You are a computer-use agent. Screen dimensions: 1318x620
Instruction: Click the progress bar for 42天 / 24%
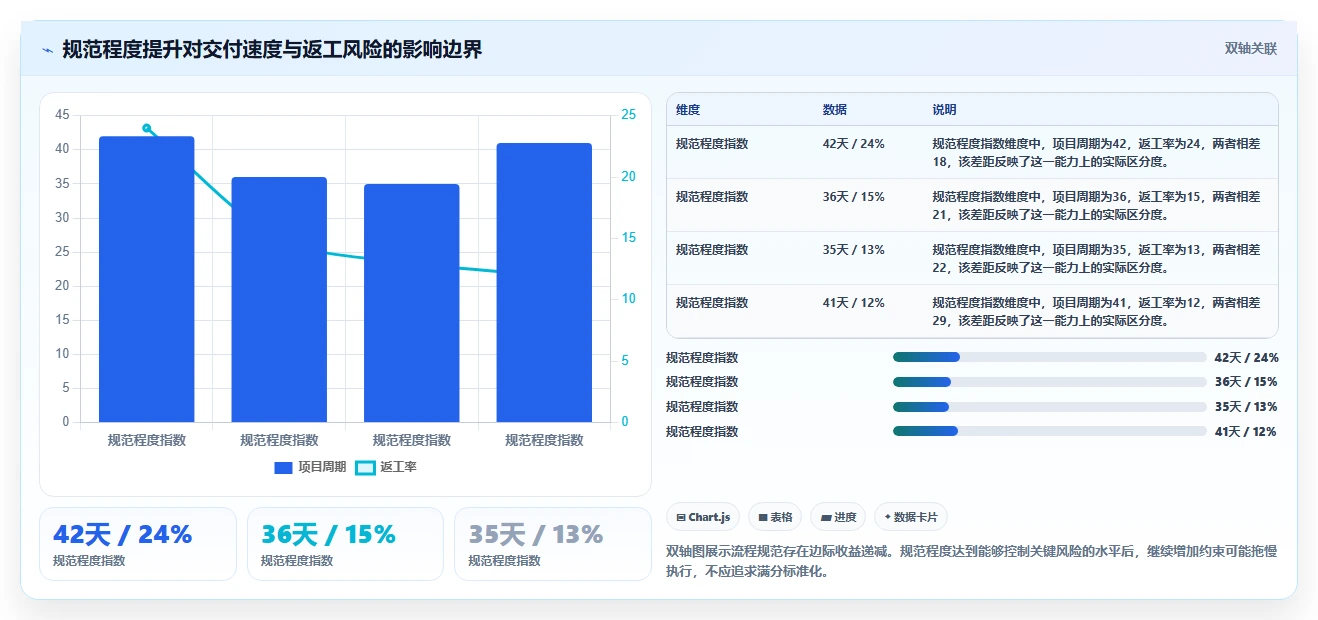pyautogui.click(x=1050, y=357)
